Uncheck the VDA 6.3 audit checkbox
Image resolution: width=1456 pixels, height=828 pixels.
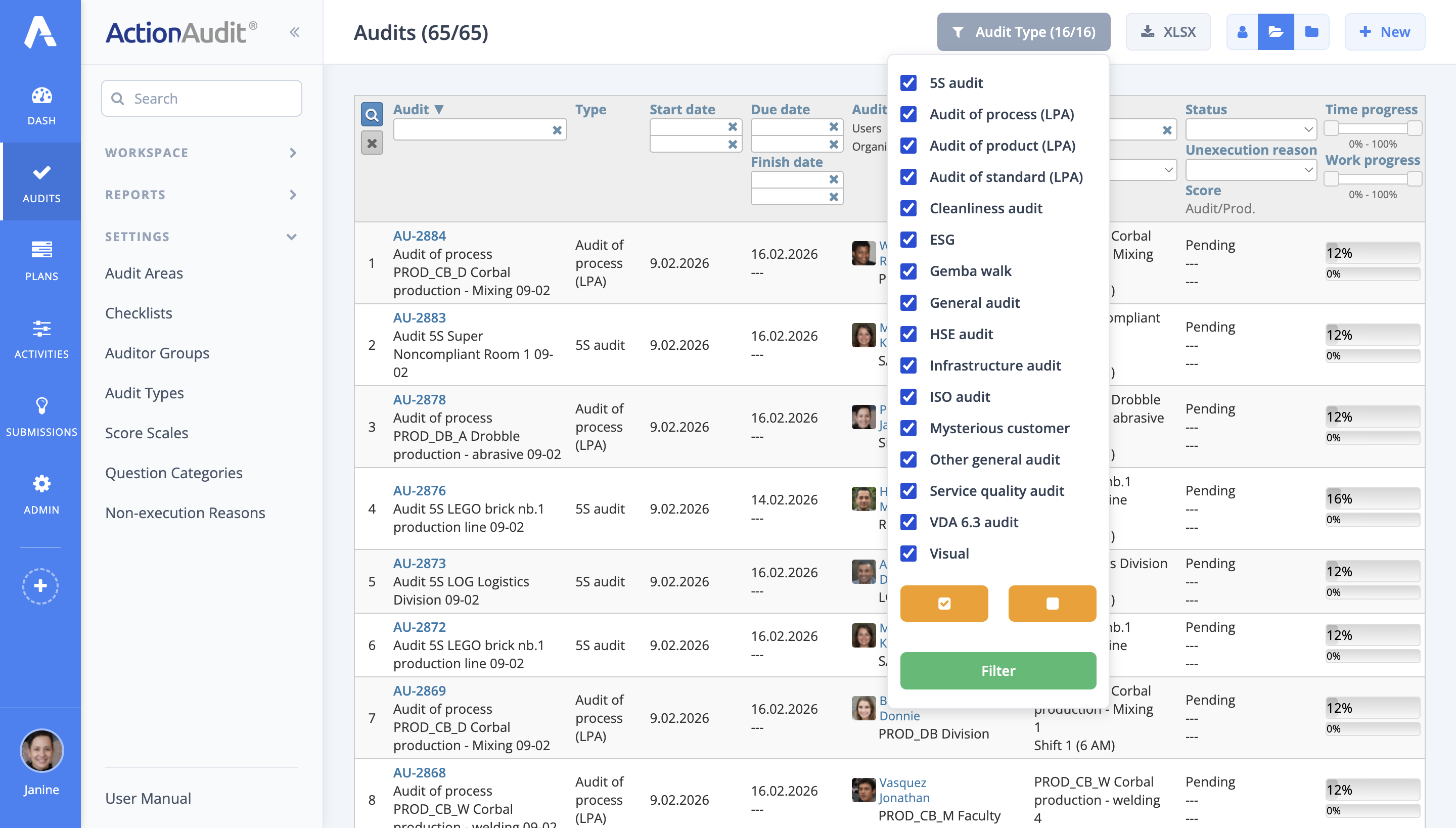(x=908, y=522)
